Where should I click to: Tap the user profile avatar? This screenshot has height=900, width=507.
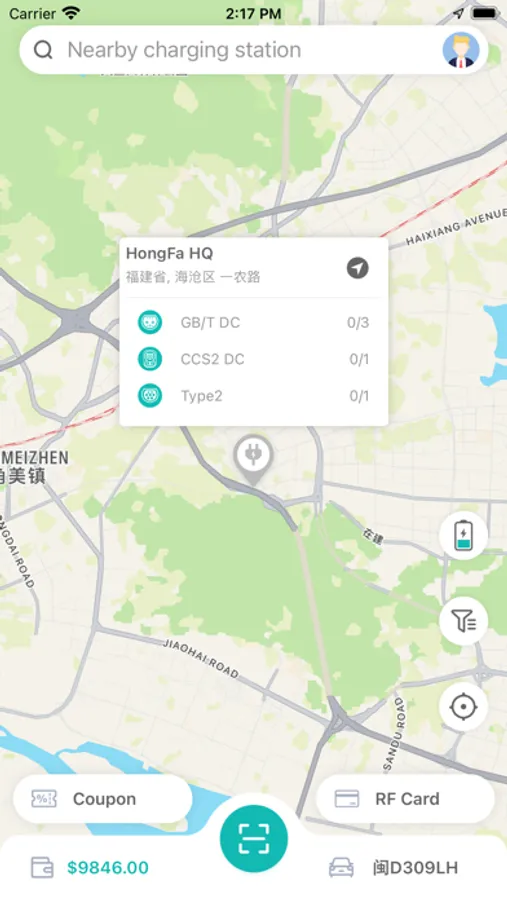pos(461,50)
